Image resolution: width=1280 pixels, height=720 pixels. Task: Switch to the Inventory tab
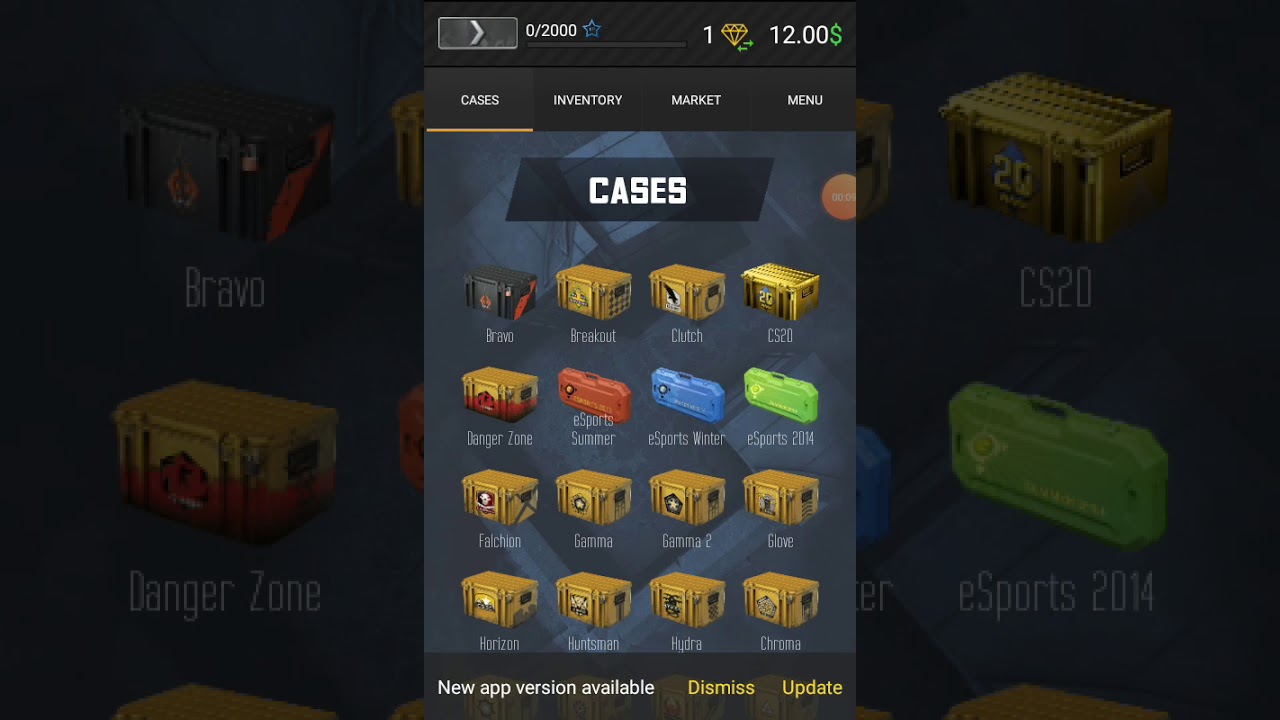(x=588, y=100)
